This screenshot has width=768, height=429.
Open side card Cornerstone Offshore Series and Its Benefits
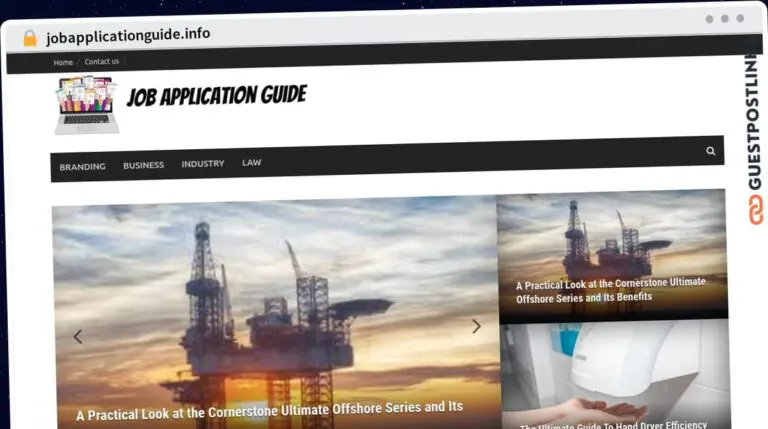pyautogui.click(x=611, y=290)
